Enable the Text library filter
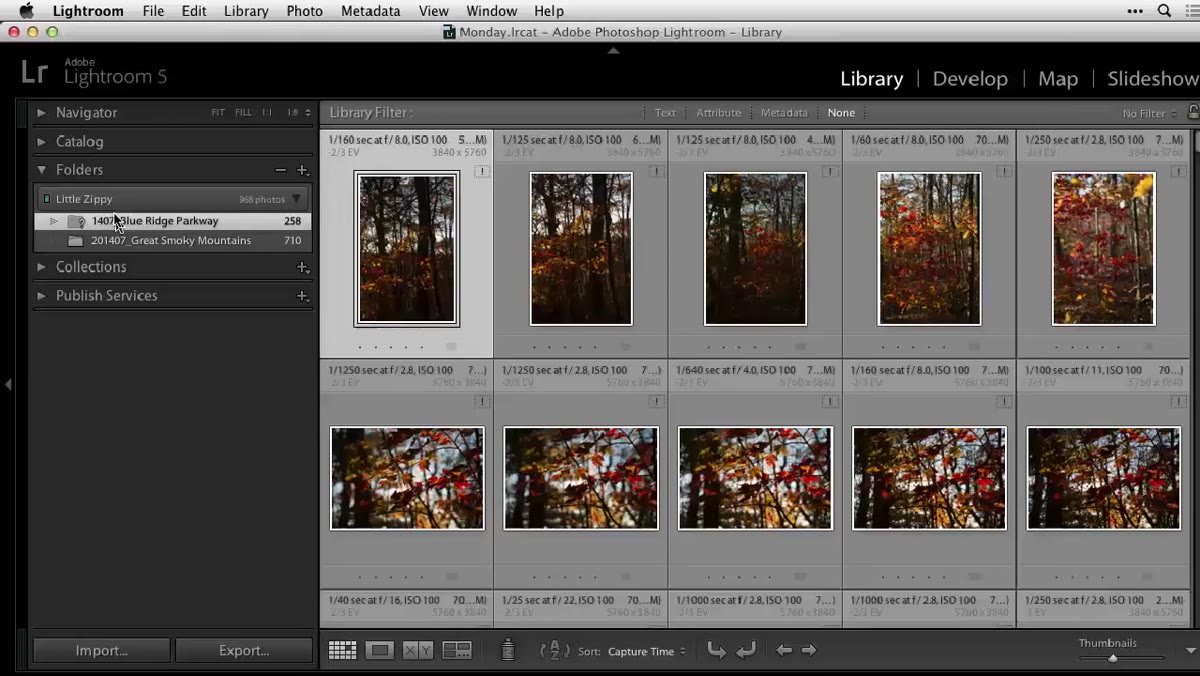This screenshot has height=676, width=1200. click(665, 113)
